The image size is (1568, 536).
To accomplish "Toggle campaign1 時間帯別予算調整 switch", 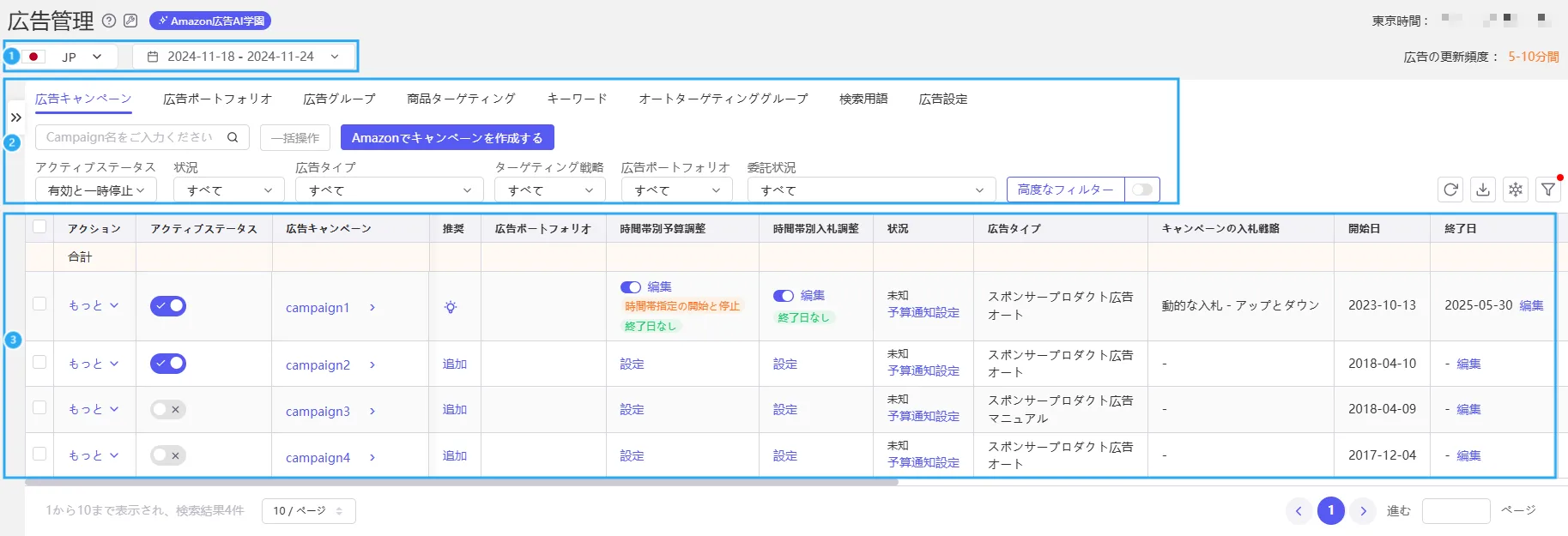I will coord(631,287).
